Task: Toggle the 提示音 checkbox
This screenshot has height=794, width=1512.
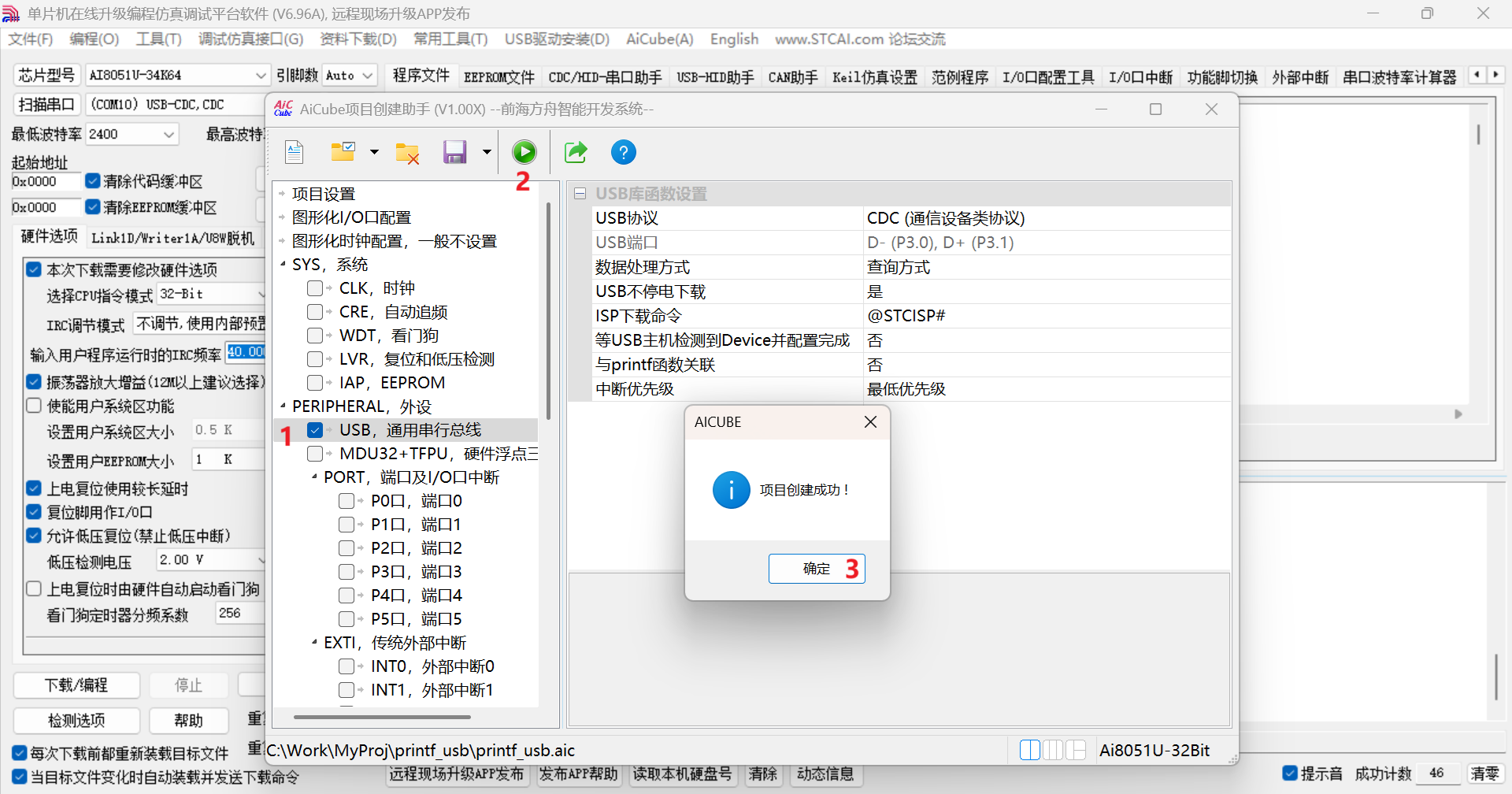Action: [1290, 774]
